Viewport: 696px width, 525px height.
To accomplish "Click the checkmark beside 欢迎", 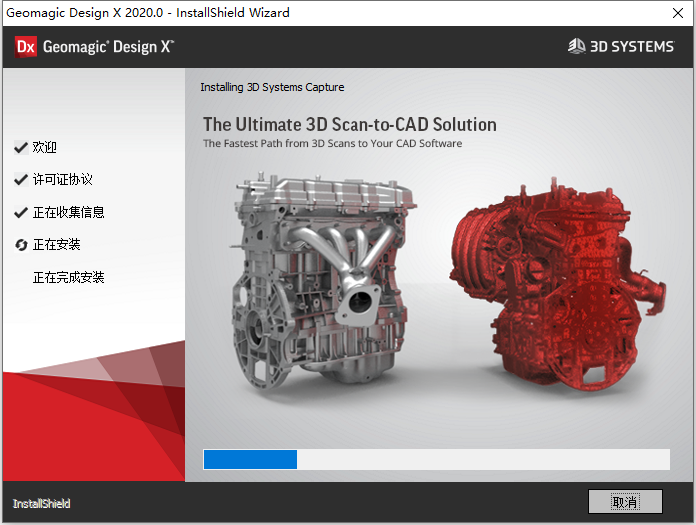I will 21,147.
